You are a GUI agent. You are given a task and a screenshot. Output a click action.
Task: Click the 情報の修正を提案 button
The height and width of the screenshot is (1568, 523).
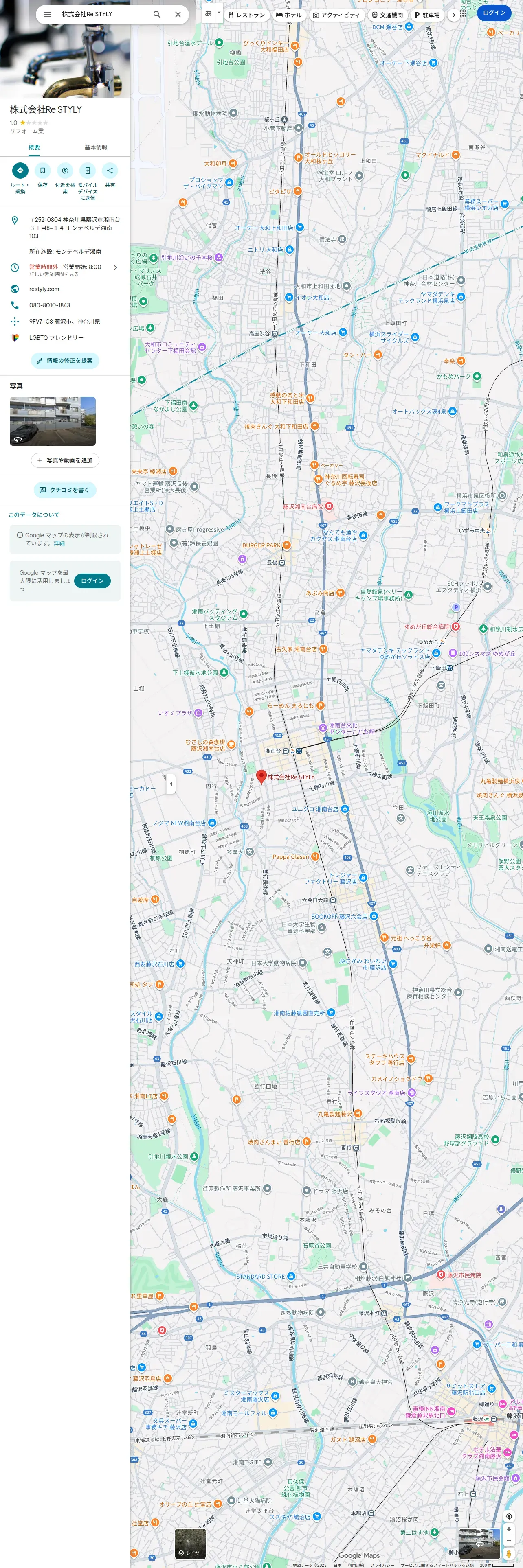65,360
